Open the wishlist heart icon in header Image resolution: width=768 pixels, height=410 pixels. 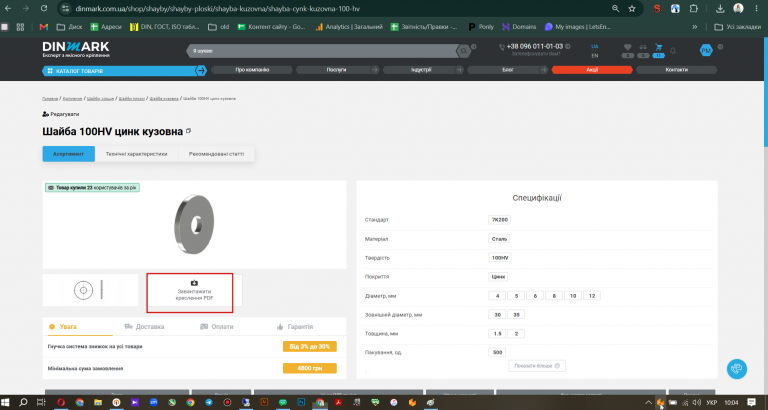627,48
